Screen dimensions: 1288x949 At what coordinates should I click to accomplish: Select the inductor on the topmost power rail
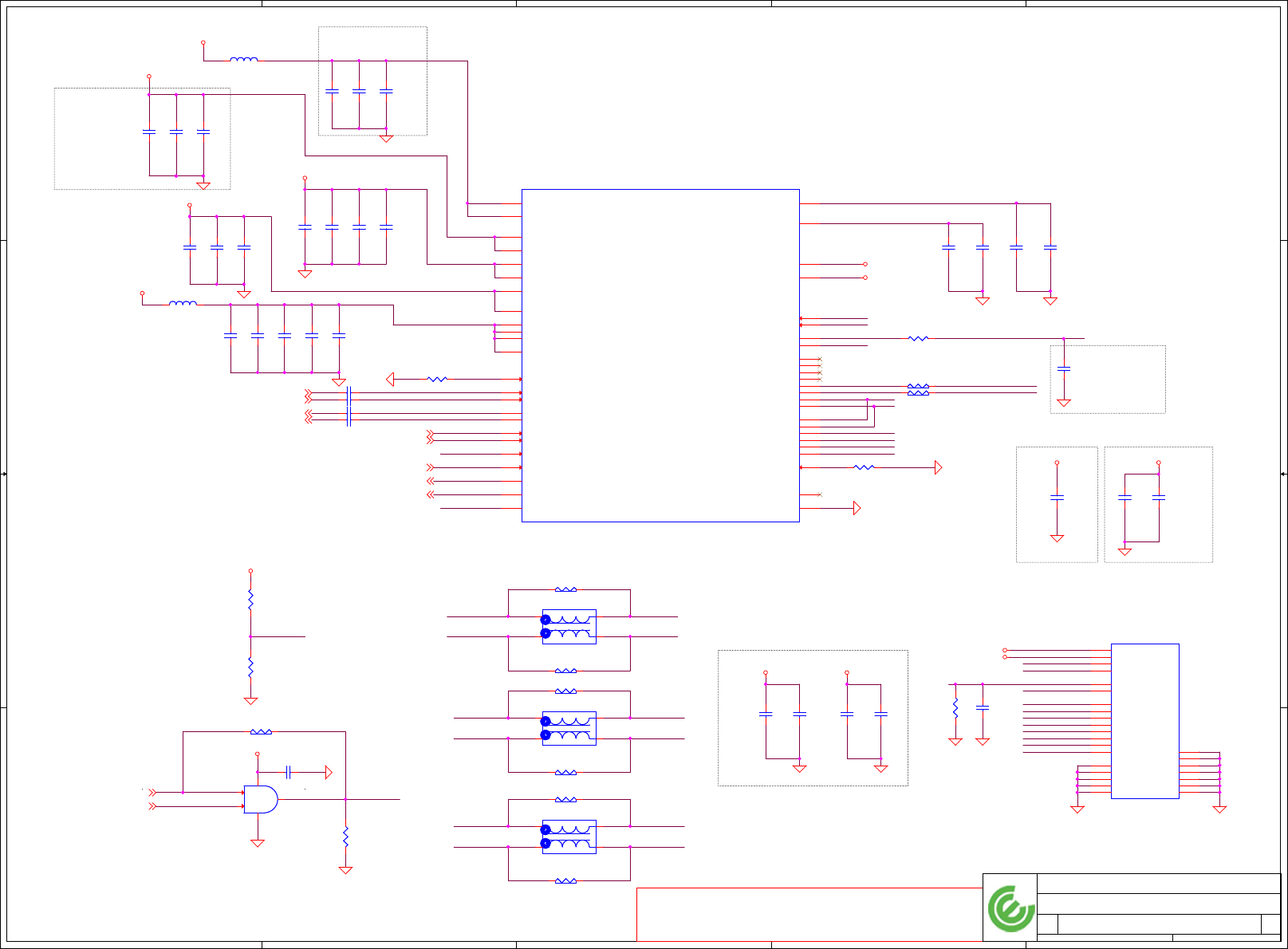[x=244, y=59]
